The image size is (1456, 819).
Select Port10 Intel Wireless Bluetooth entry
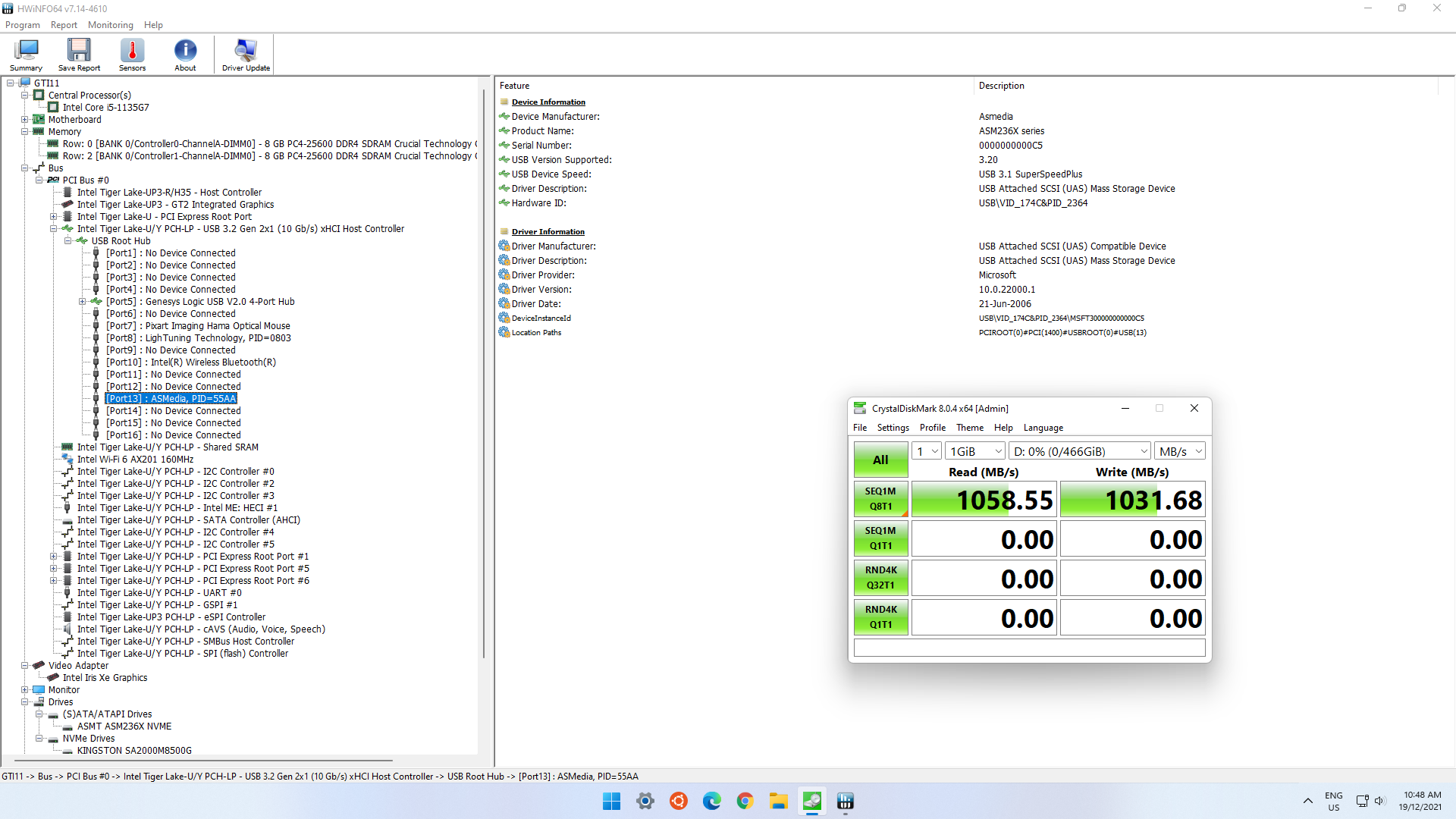coord(191,362)
